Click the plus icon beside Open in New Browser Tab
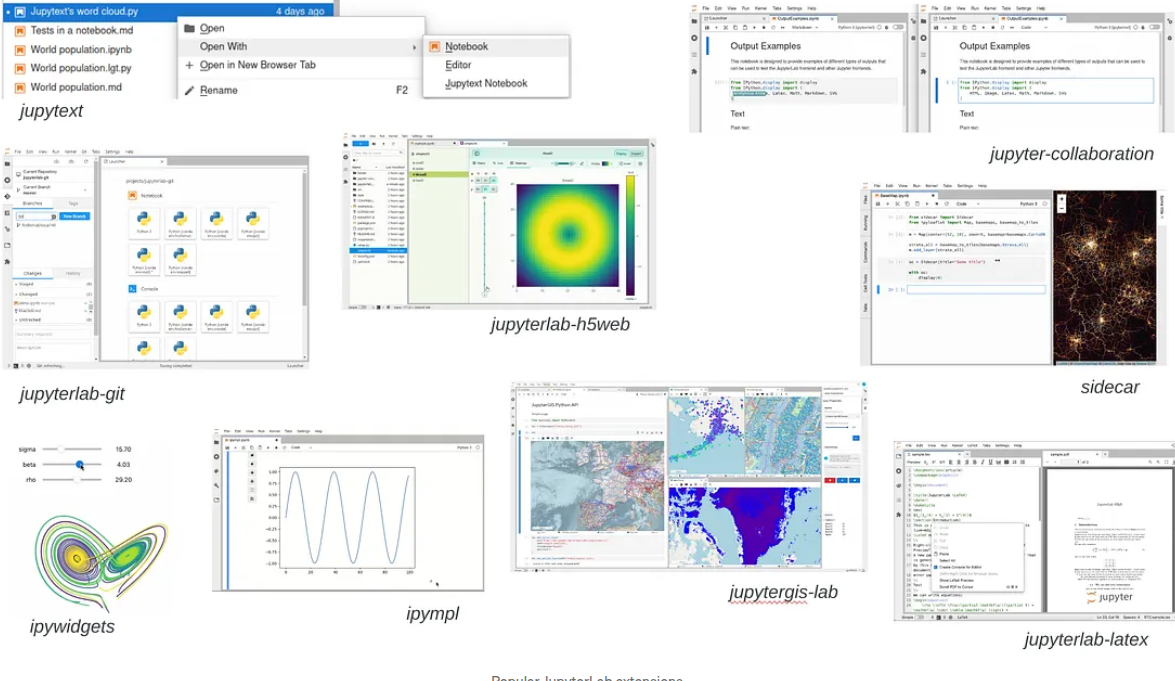Screen dimensions: 1175x681 (190, 65)
